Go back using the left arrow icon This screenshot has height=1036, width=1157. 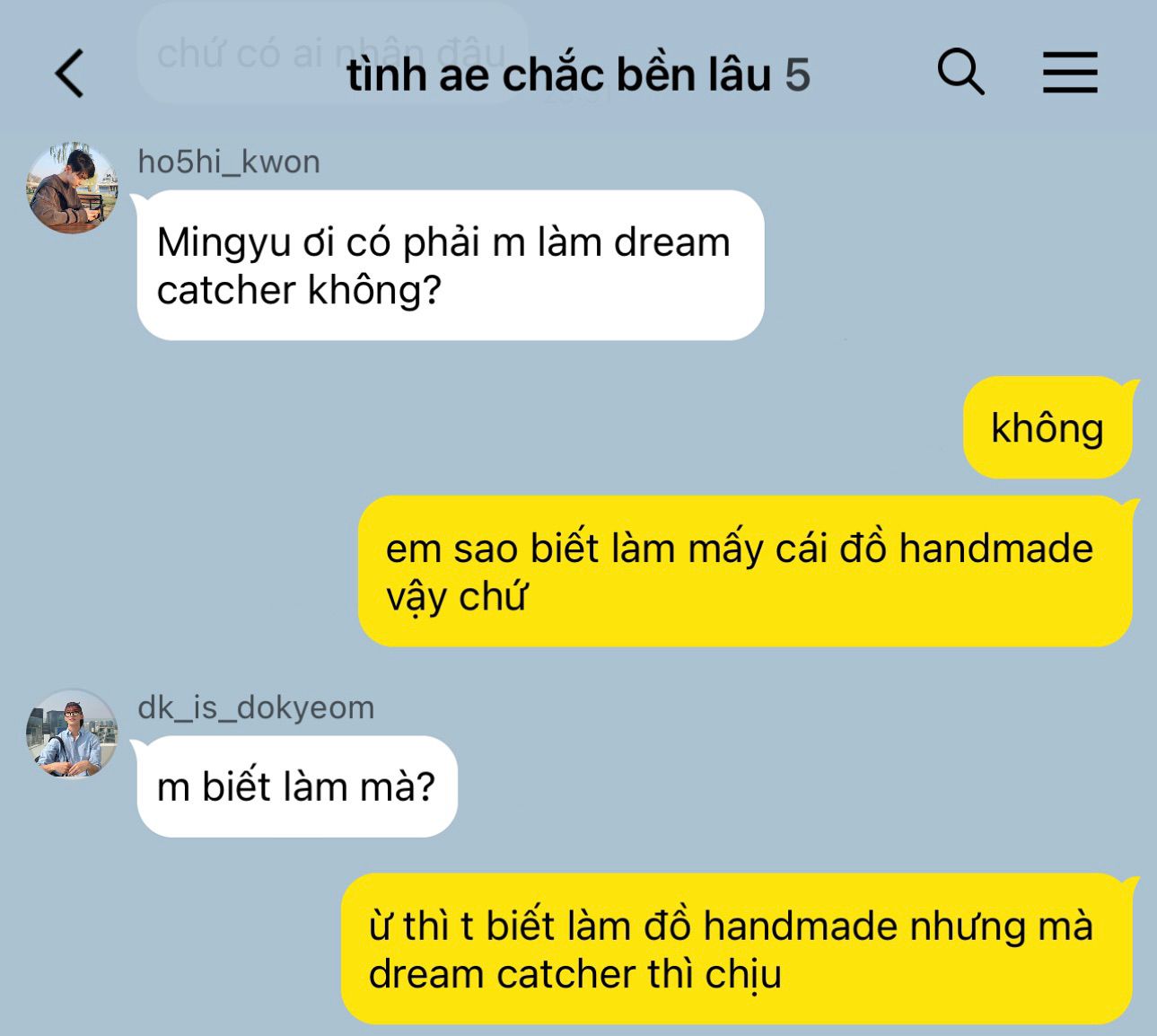(x=70, y=73)
